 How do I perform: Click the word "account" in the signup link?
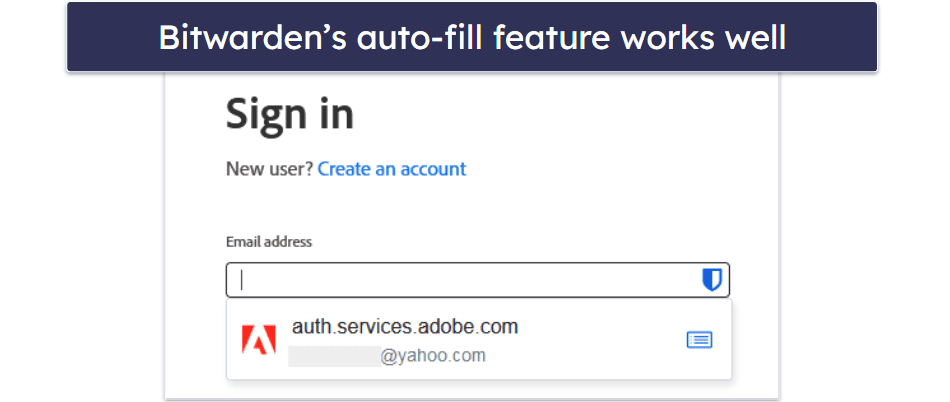pyautogui.click(x=433, y=169)
